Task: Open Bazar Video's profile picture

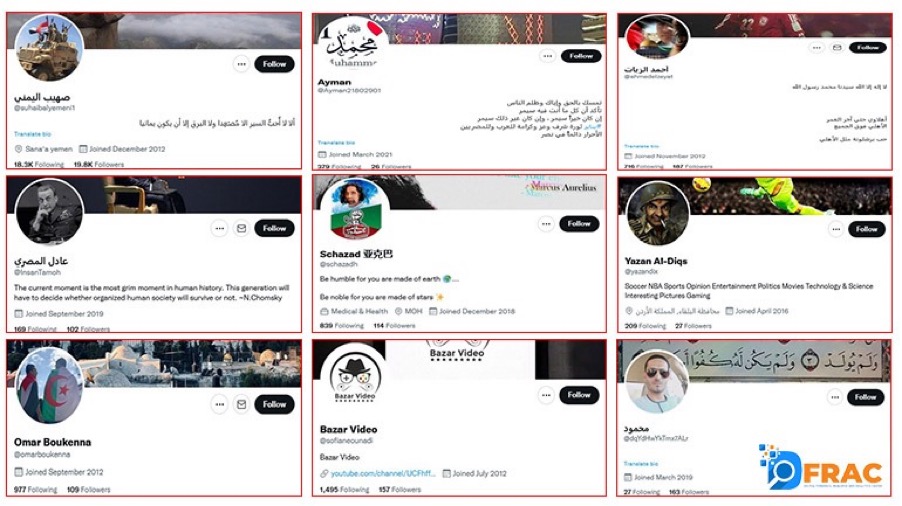Action: 354,377
